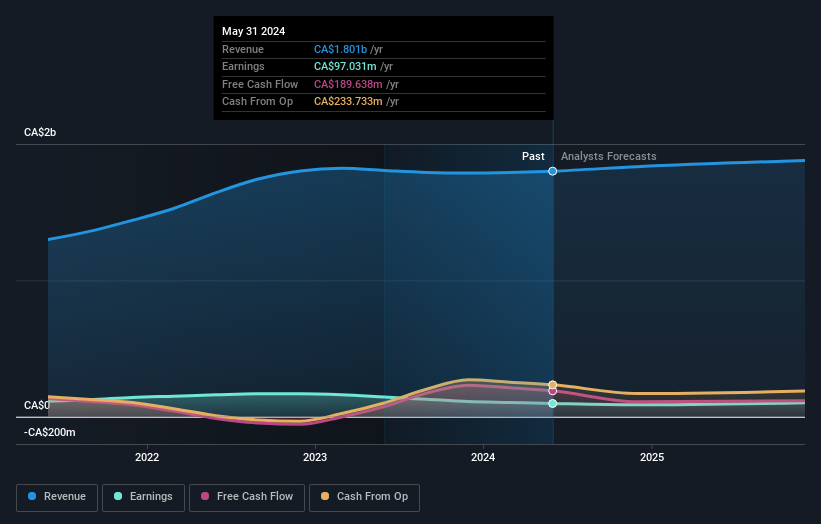The height and width of the screenshot is (524, 821).
Task: Click the teal Earnings data point marker
Action: tap(552, 404)
